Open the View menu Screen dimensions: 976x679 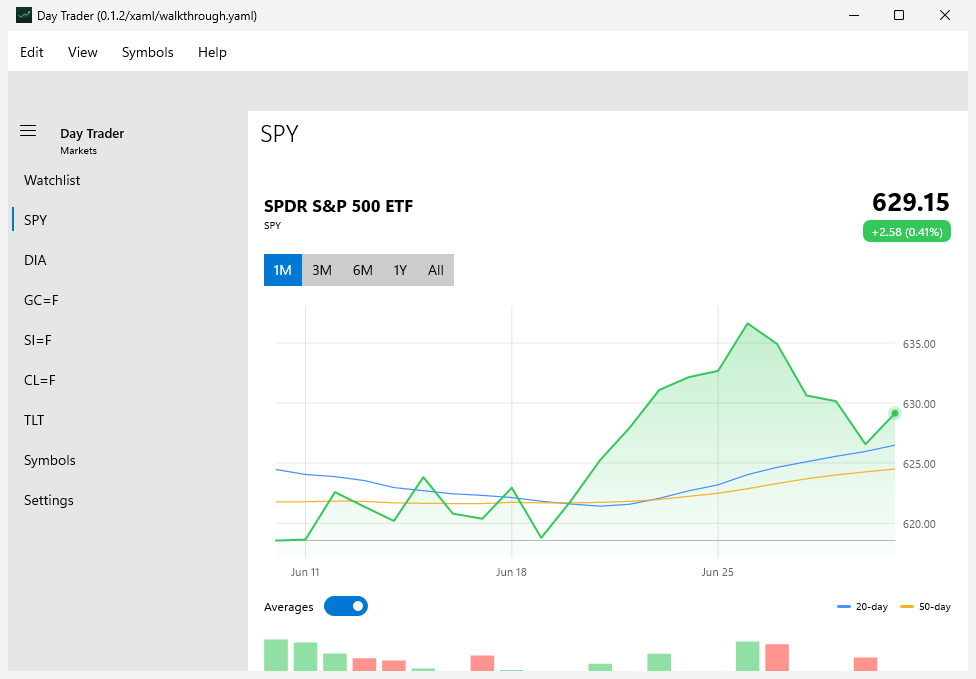pos(83,52)
